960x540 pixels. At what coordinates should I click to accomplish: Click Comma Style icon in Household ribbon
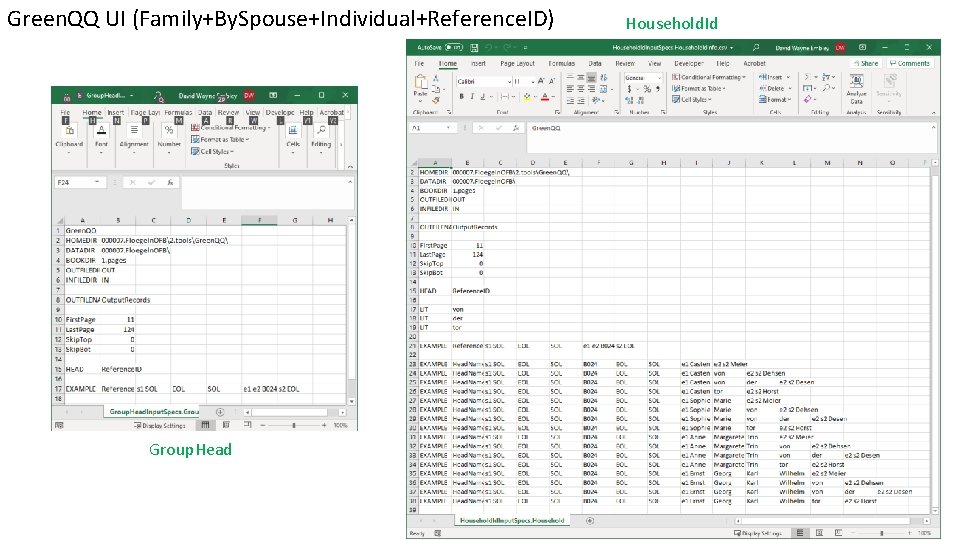[x=658, y=89]
